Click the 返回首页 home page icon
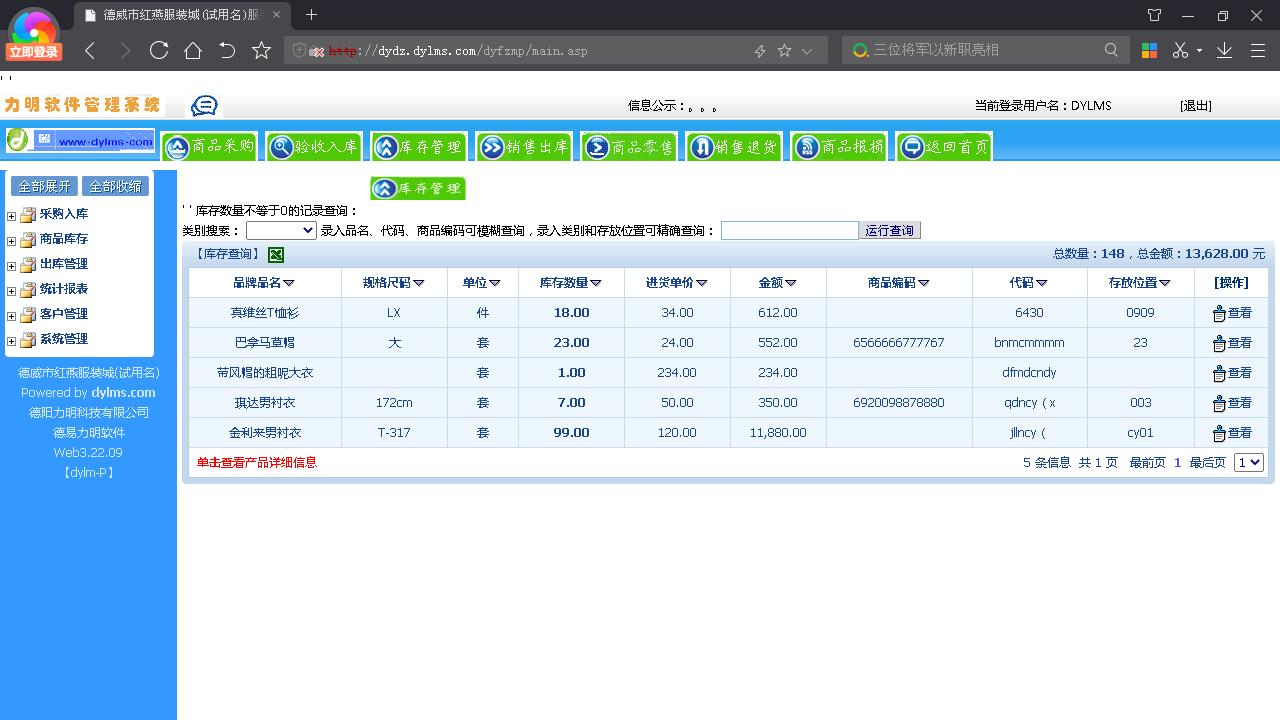The width and height of the screenshot is (1280, 720). 942,146
